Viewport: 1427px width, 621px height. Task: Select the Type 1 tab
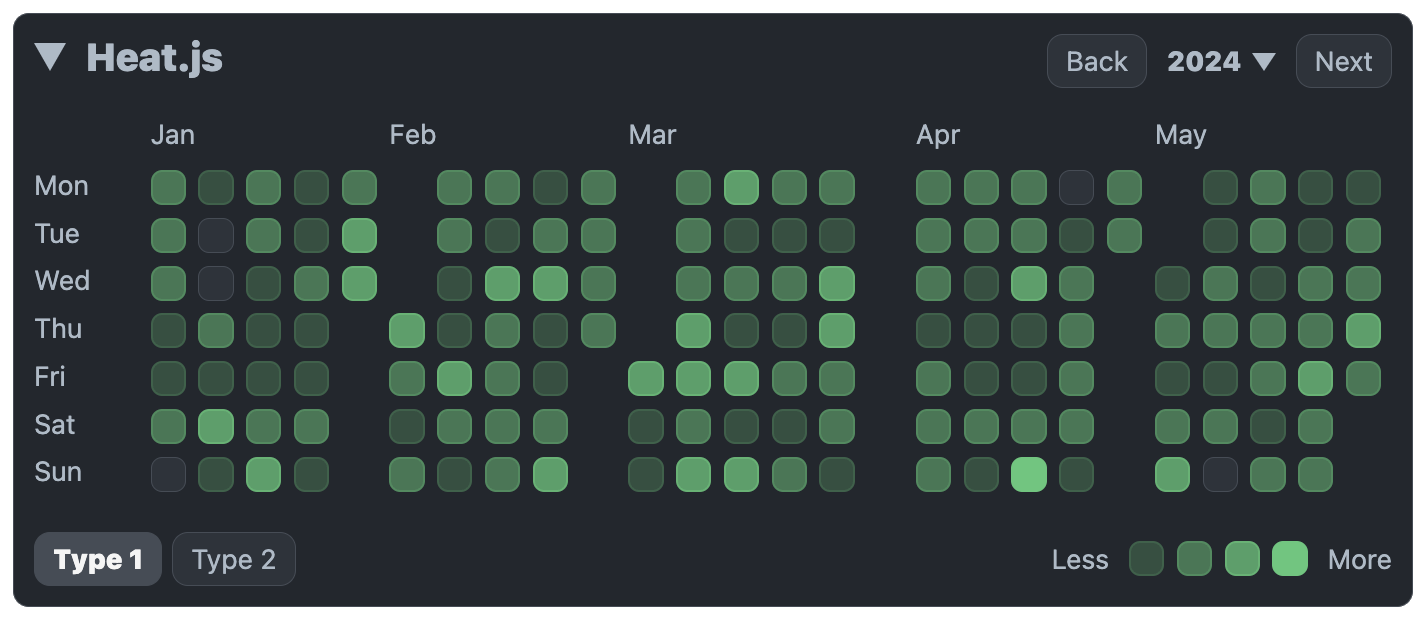coord(97,559)
